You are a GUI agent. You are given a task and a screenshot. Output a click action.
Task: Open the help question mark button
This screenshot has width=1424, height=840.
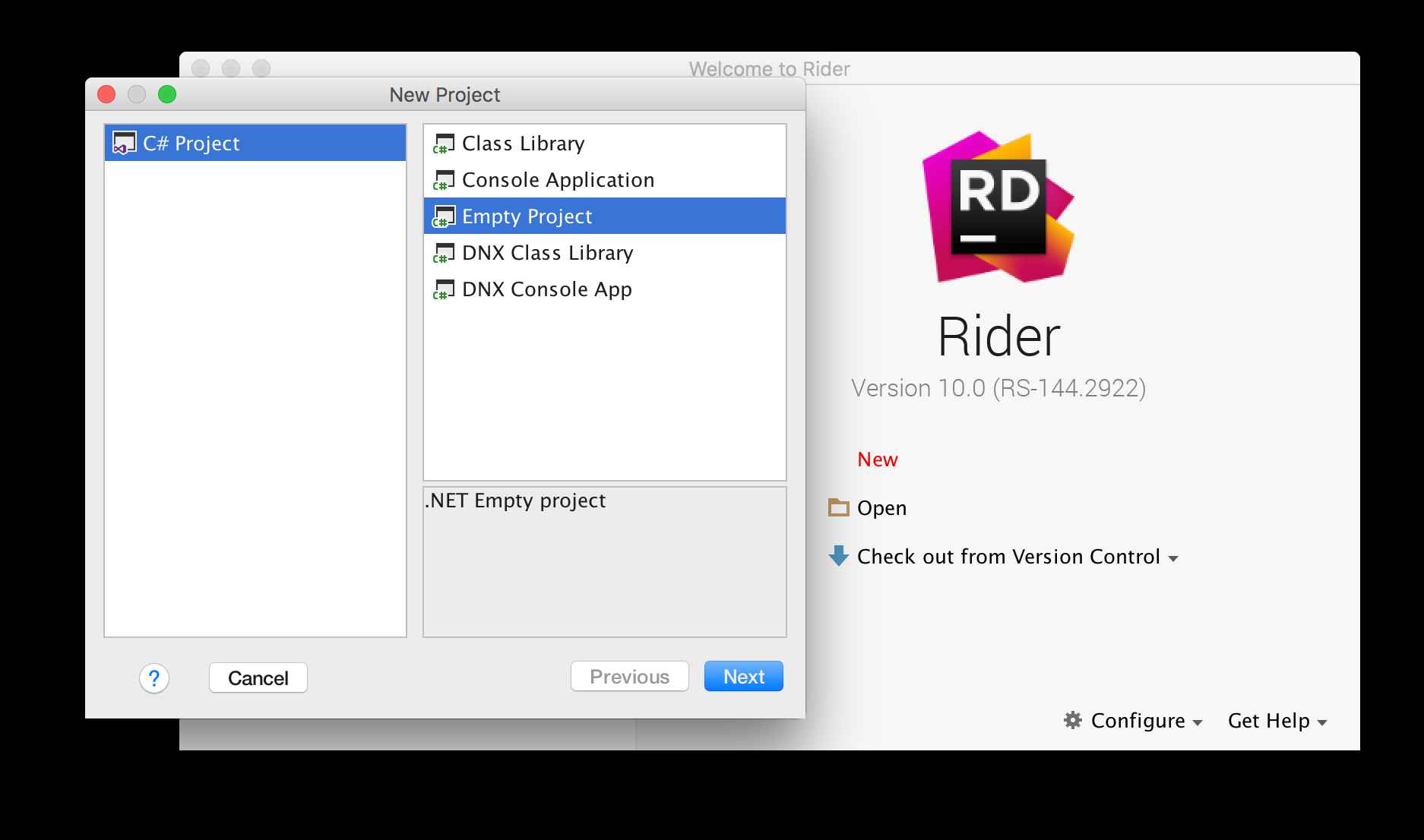tap(154, 678)
